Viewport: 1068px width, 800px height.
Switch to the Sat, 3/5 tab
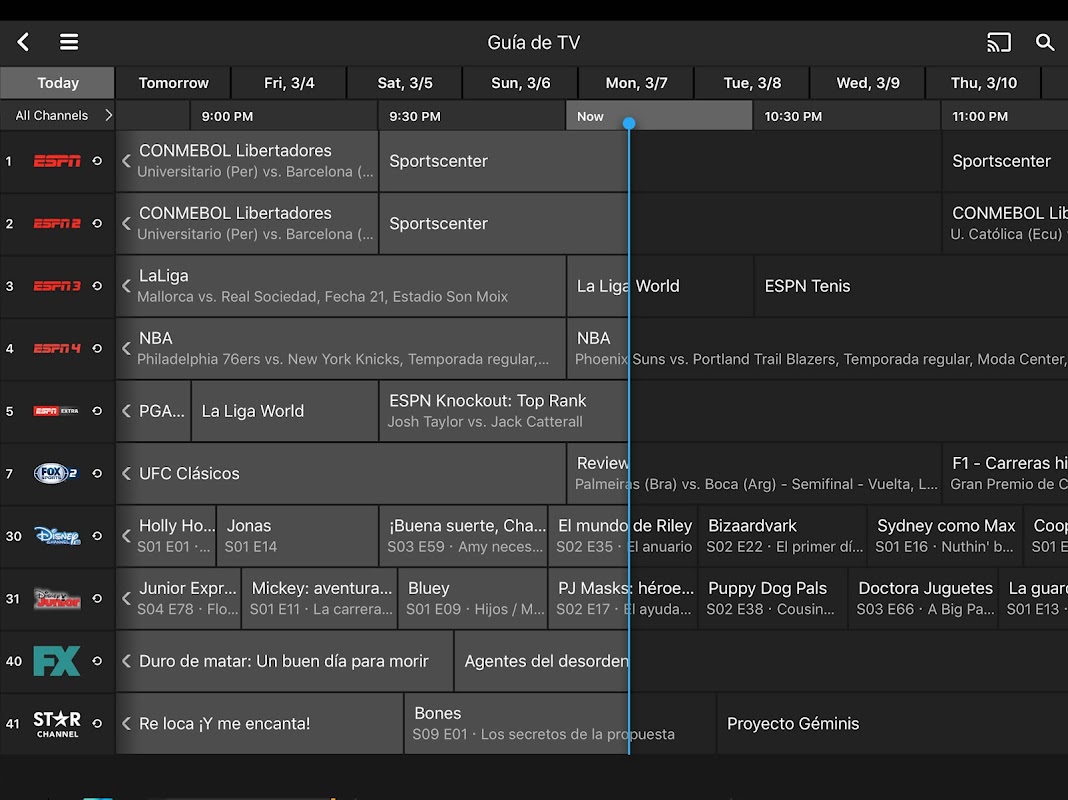point(405,83)
